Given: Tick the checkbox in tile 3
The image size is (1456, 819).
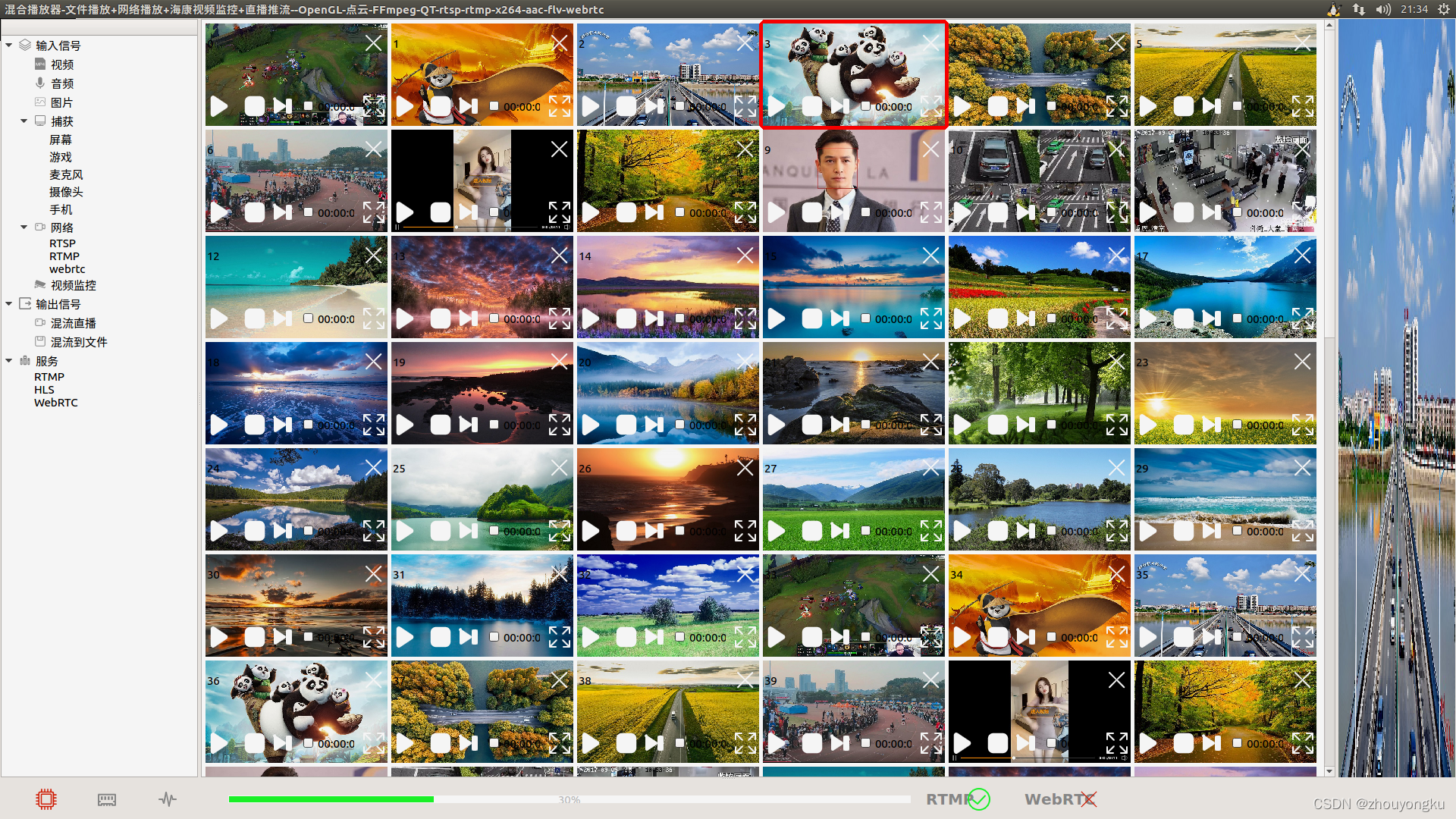Looking at the screenshot, I should tap(865, 106).
